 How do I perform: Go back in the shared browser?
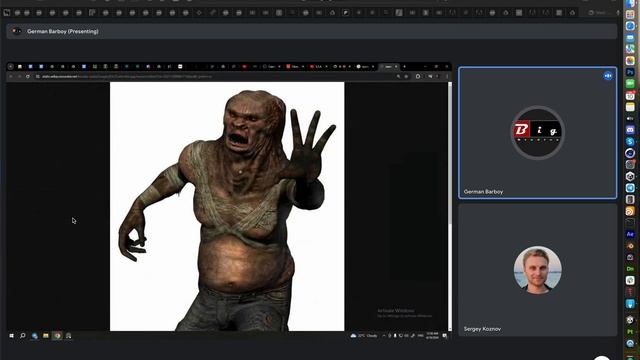pos(11,76)
